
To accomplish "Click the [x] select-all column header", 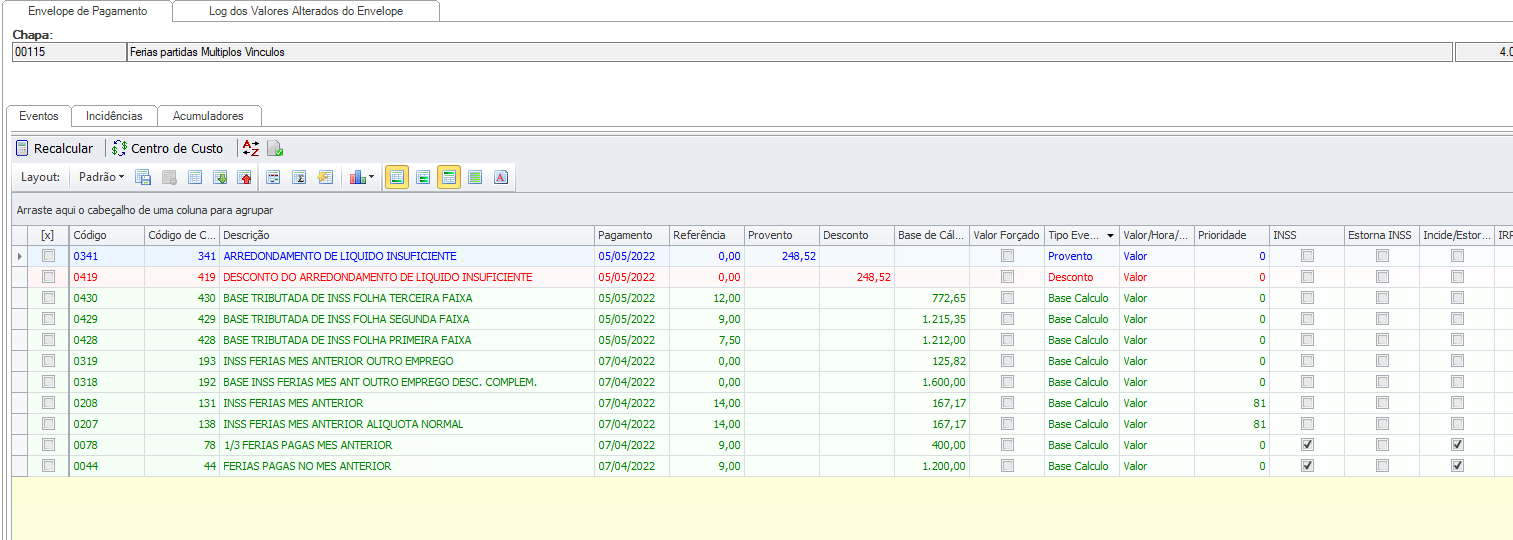I will [x=48, y=236].
